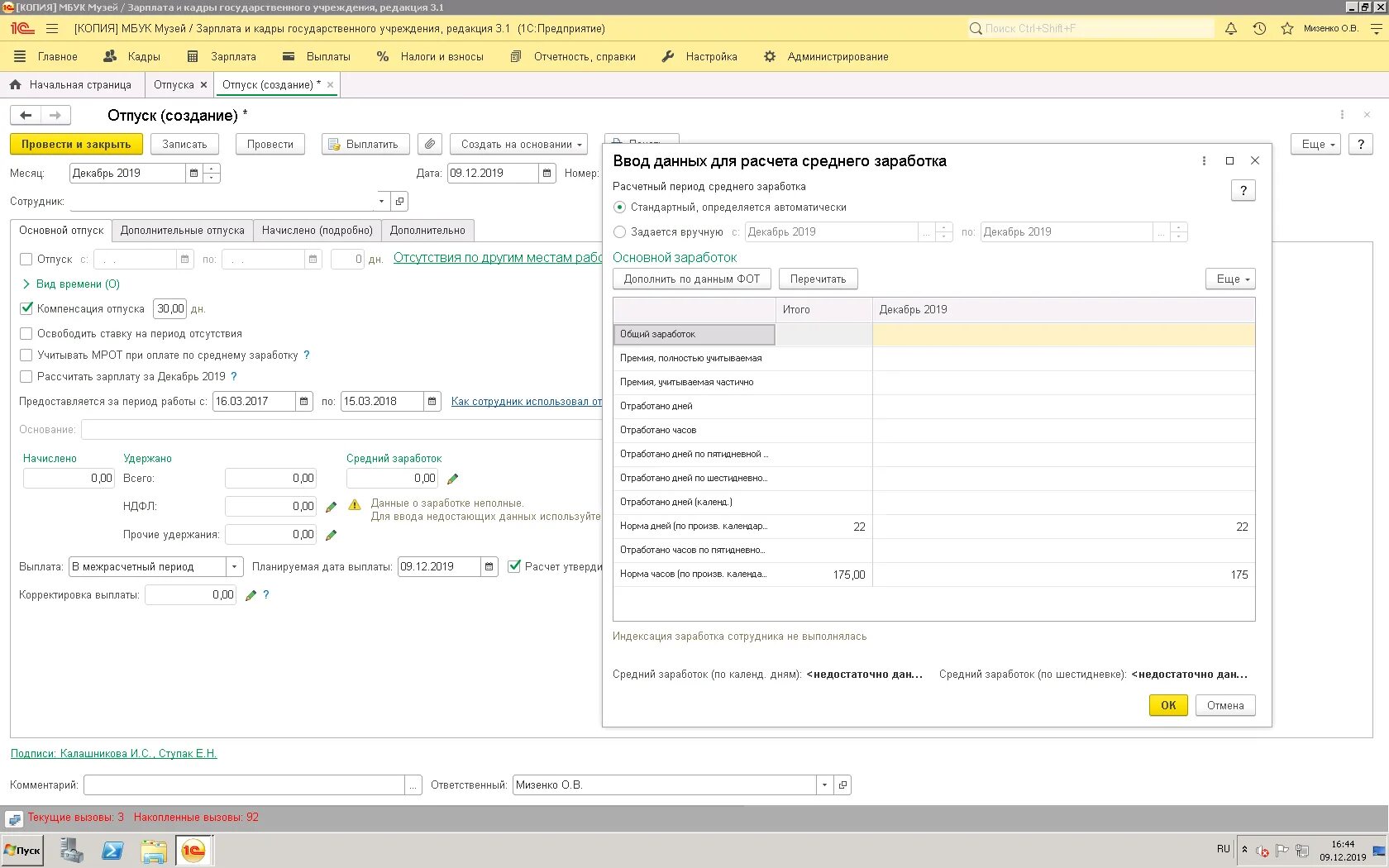Click the paperclip attachments icon
The height and width of the screenshot is (868, 1389).
pos(430,144)
